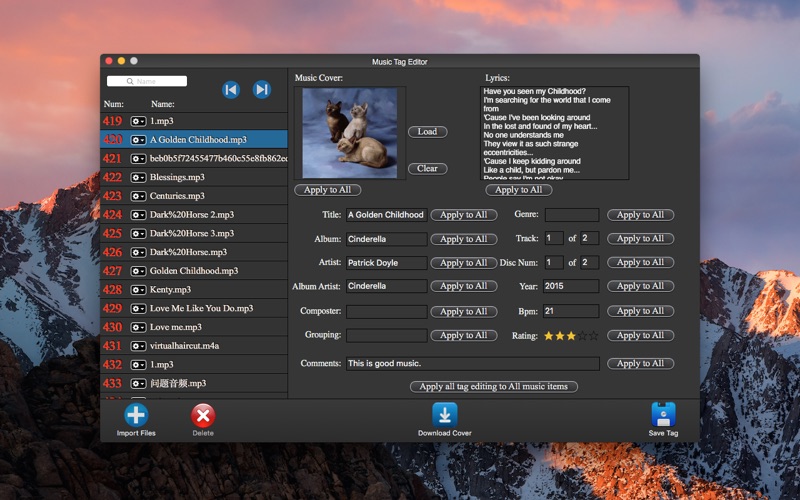Viewport: 800px width, 500px height.
Task: Open gear menu for row 419
Action: [138, 121]
